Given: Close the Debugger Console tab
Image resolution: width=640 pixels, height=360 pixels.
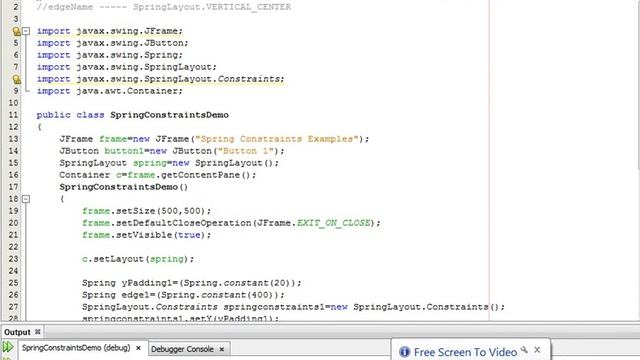Looking at the screenshot, I should coord(222,349).
